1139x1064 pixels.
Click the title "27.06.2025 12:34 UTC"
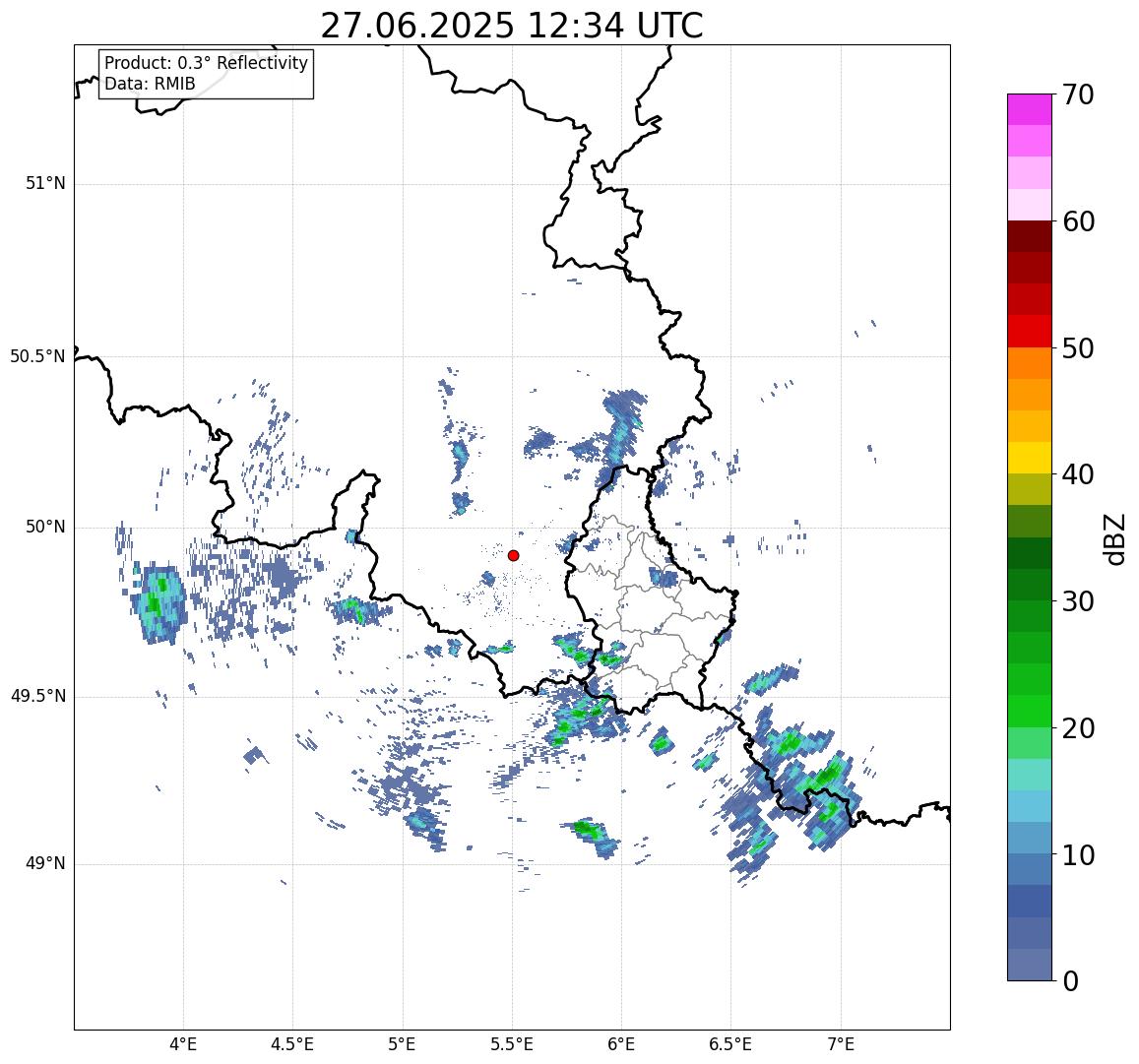click(512, 27)
